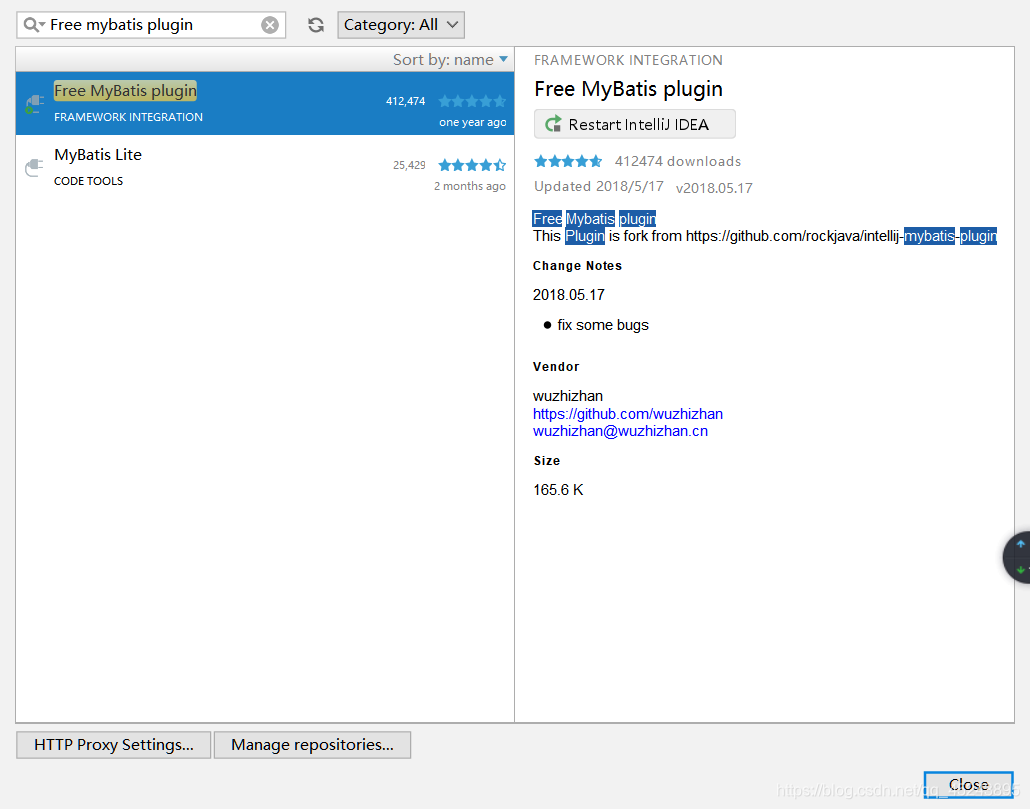Click Manage repositories button

[x=313, y=745]
